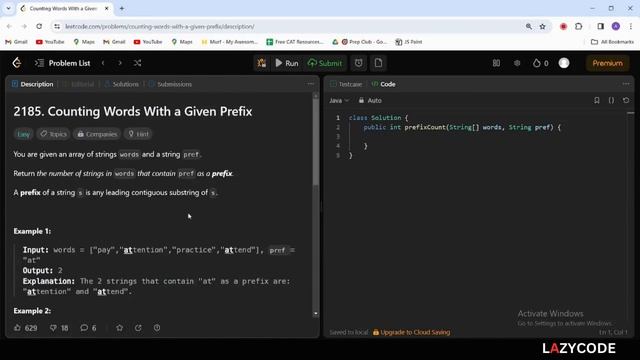
Task: Close the Counting Words browser tab
Action: pyautogui.click(x=107, y=8)
